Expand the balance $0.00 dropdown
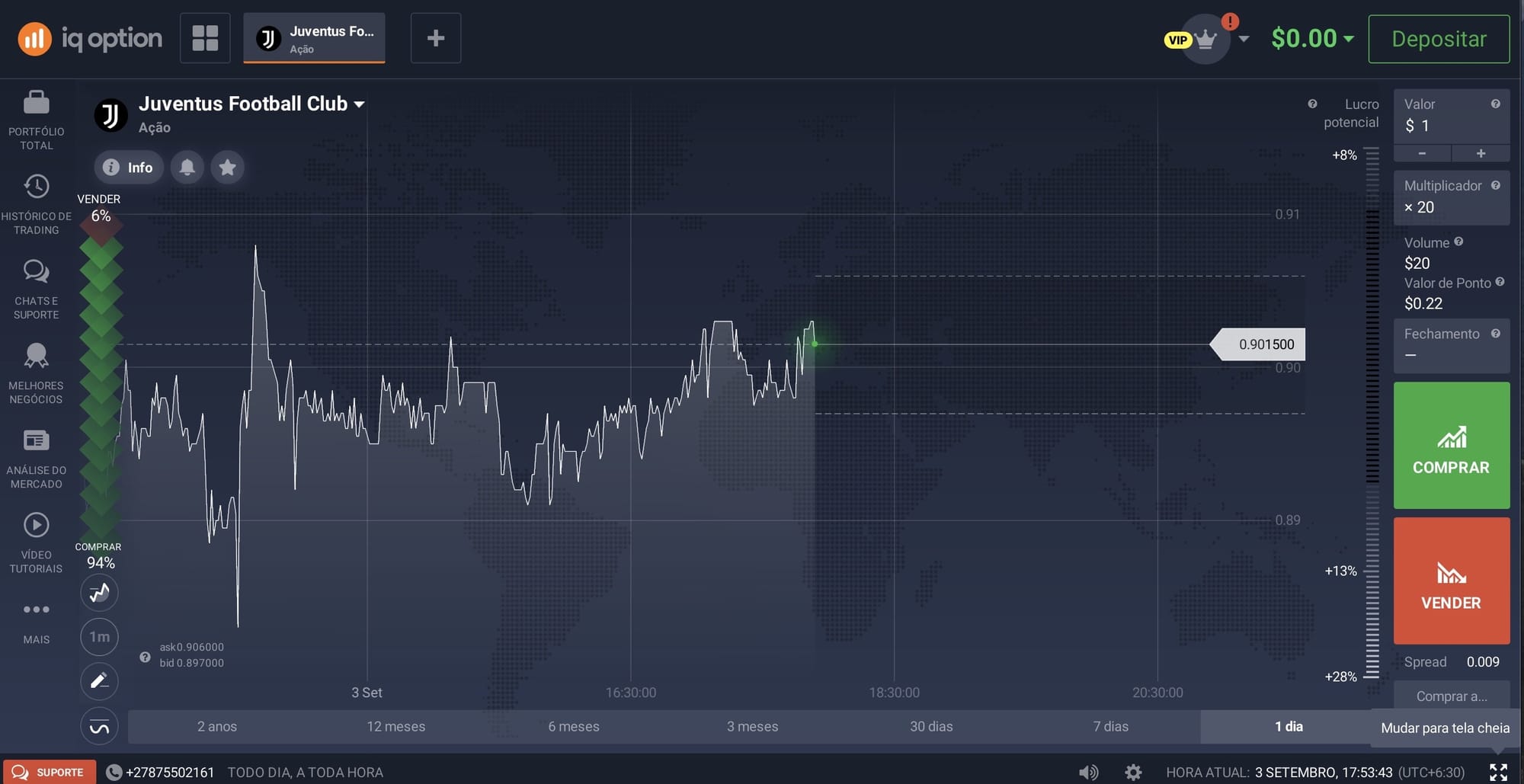The width and height of the screenshot is (1524, 784). tap(1349, 38)
